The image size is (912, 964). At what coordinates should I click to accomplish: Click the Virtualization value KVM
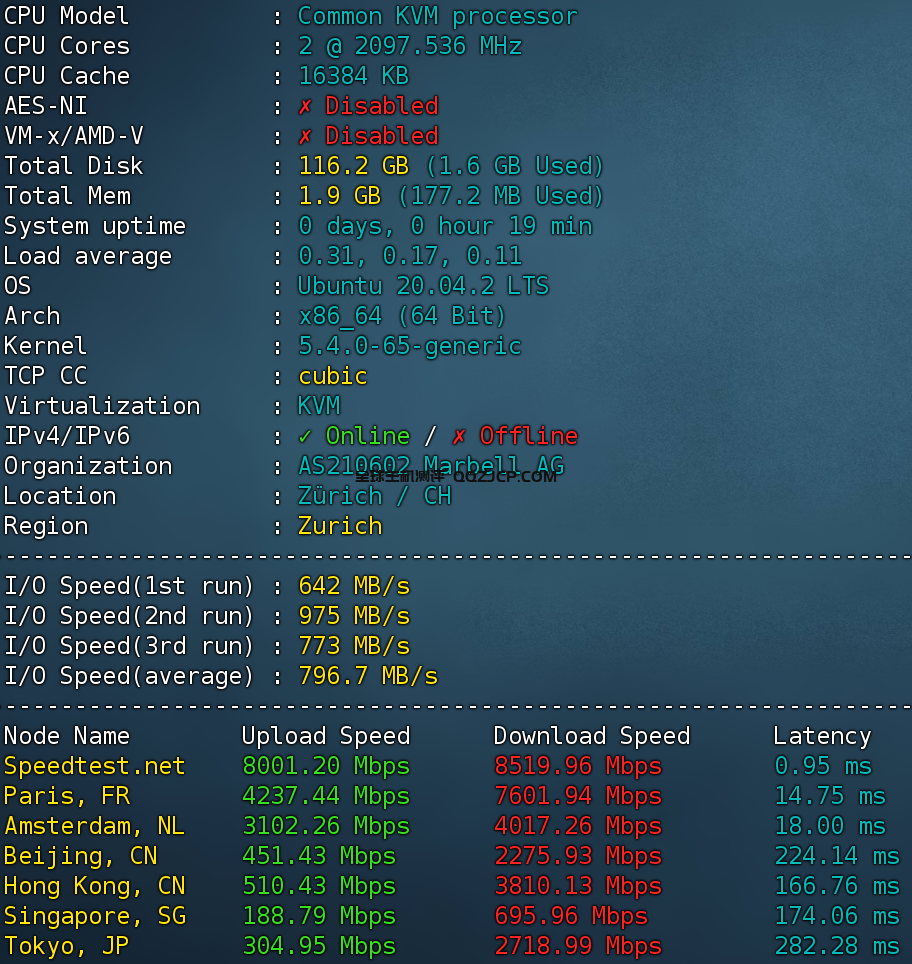[x=319, y=406]
